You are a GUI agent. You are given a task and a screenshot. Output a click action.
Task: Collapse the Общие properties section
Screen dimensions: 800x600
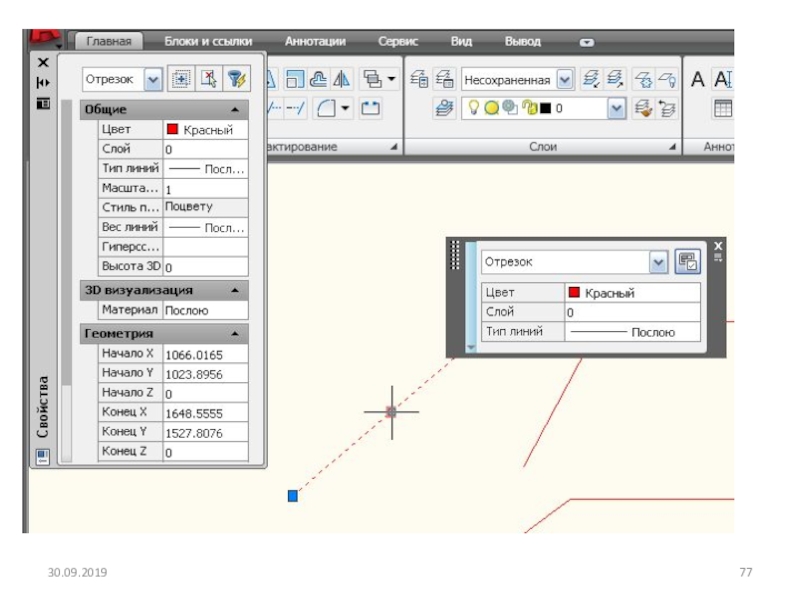point(234,110)
